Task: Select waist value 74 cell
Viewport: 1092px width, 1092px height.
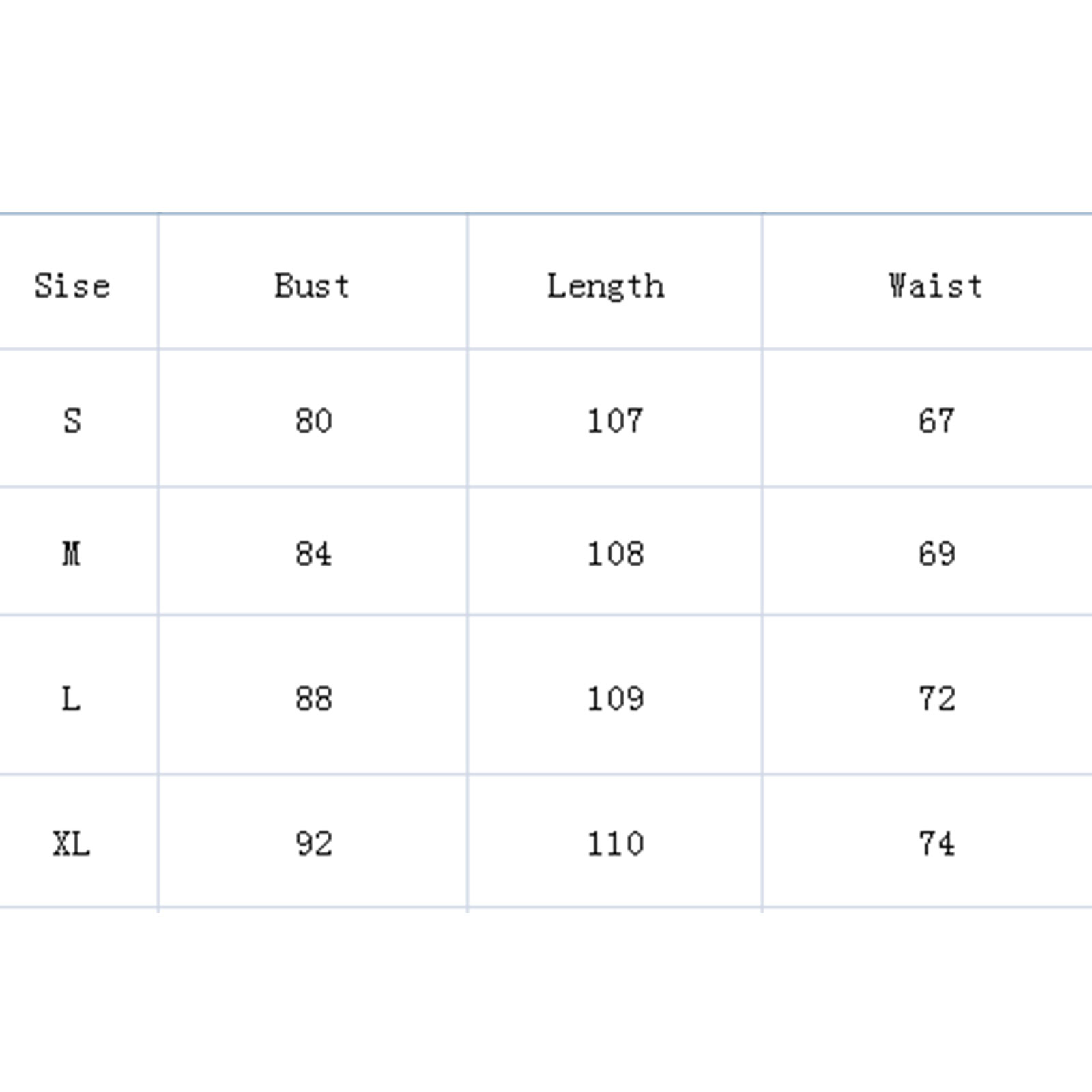Action: click(936, 844)
